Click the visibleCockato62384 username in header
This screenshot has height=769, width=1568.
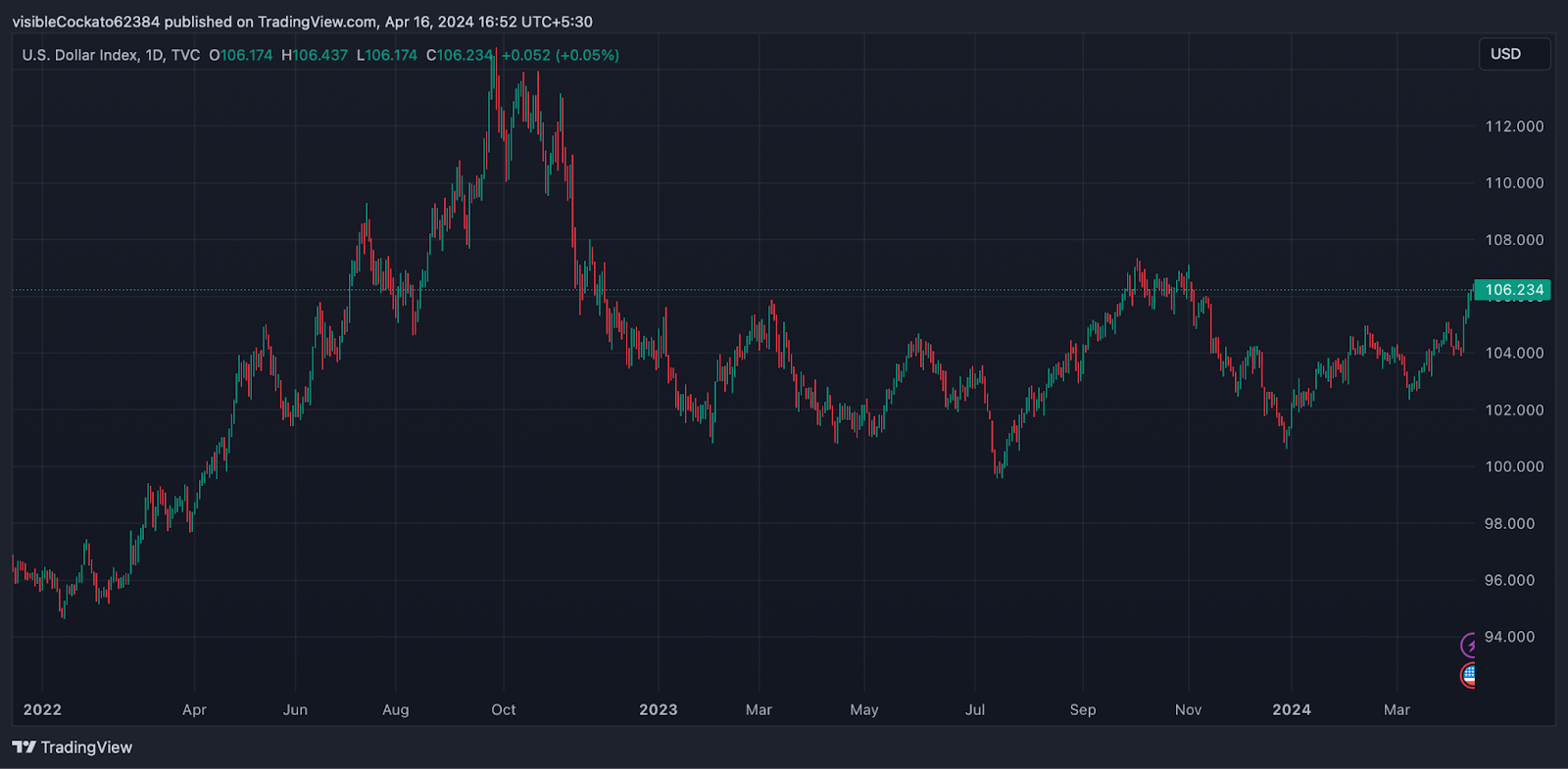click(85, 22)
